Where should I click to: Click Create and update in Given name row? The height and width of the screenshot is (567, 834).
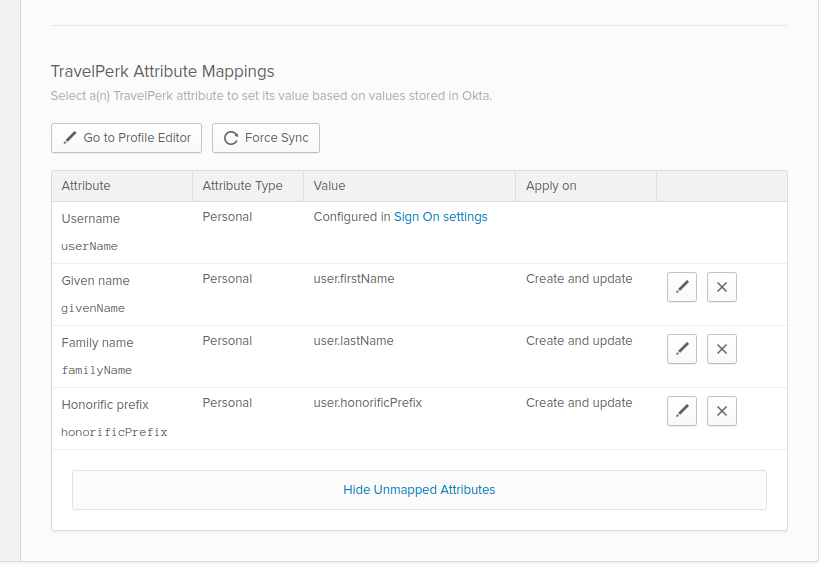[579, 279]
